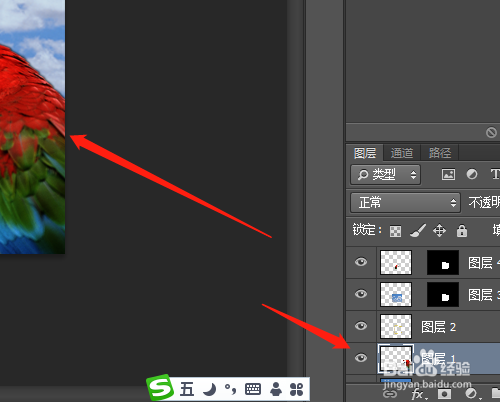Open soft keyboard in IME bar
The width and height of the screenshot is (500, 402).
[x=253, y=389]
